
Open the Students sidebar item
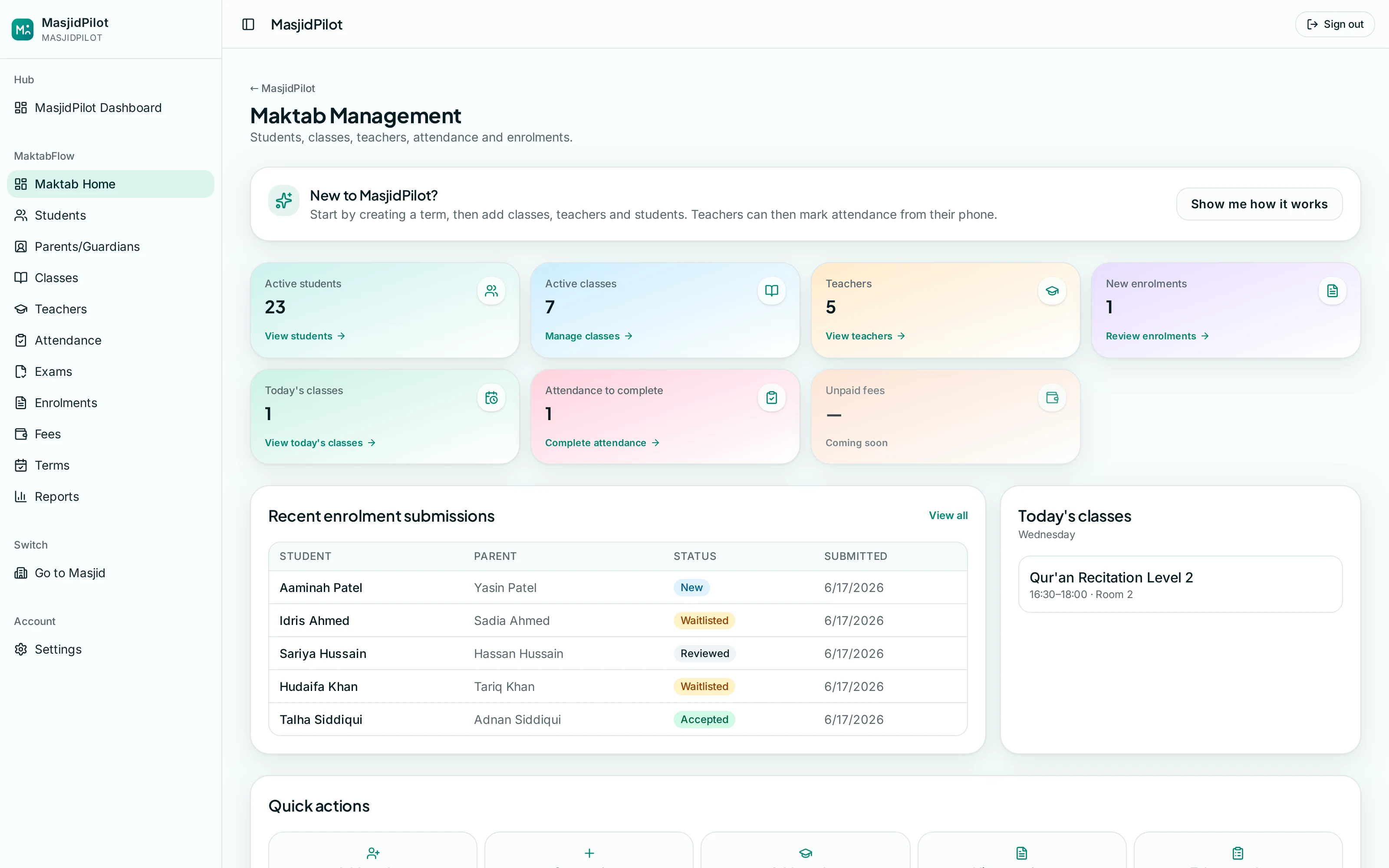pyautogui.click(x=110, y=215)
